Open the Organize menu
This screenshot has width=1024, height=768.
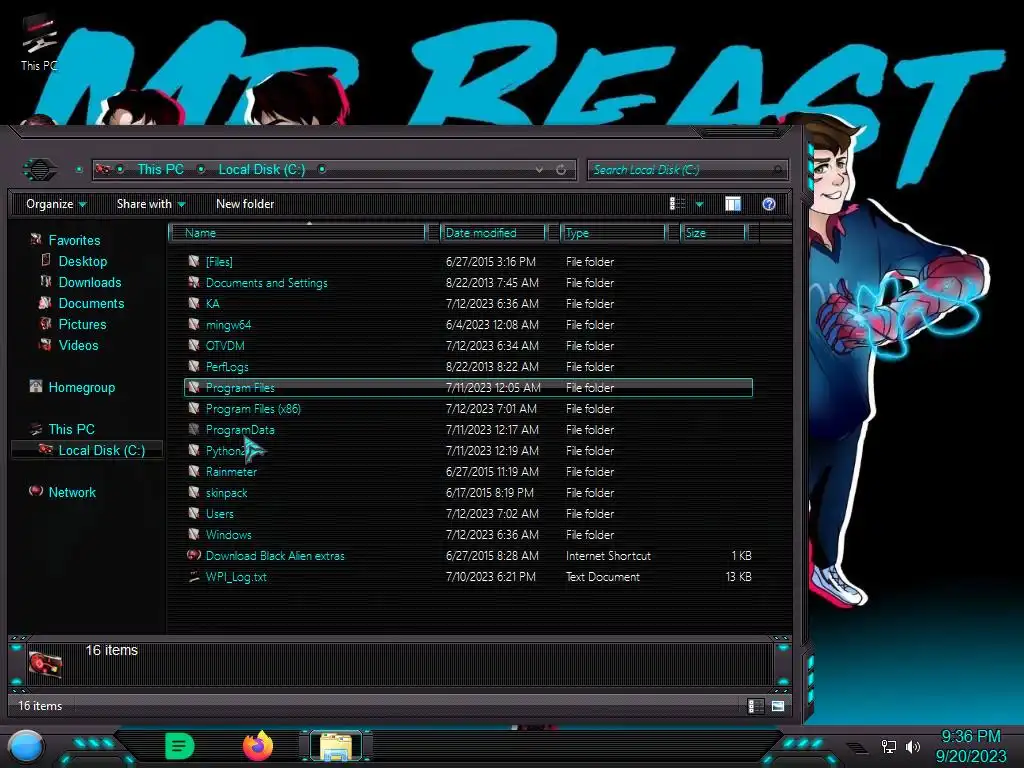[x=56, y=204]
